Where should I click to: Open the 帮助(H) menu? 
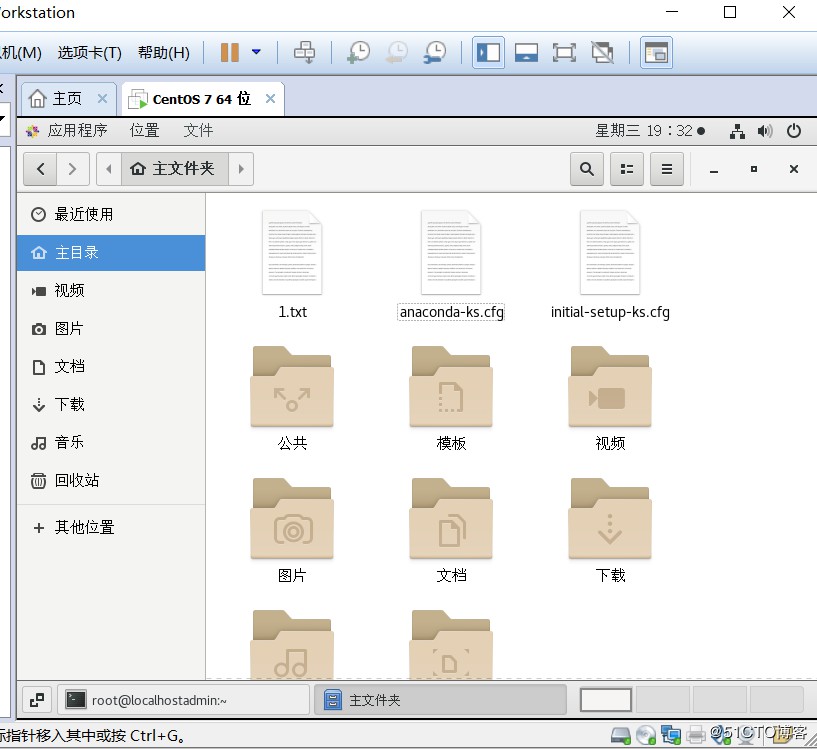tap(164, 52)
